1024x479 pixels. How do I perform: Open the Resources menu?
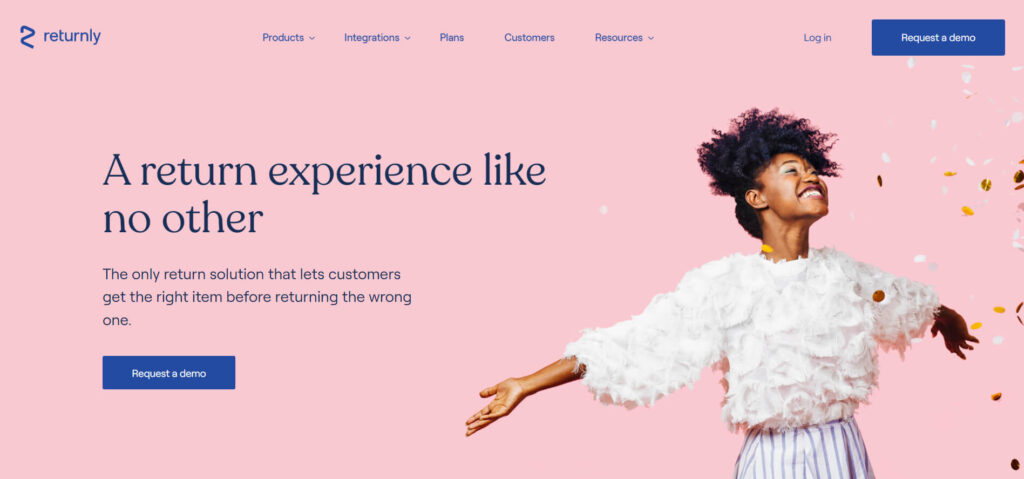(618, 37)
